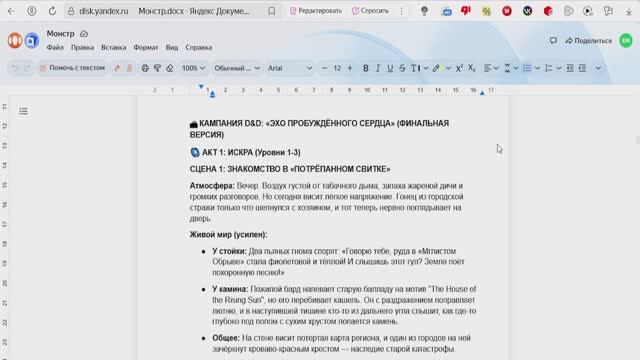Toggle the numbered list button
Viewport: 640px width, 360px height.
549,68
